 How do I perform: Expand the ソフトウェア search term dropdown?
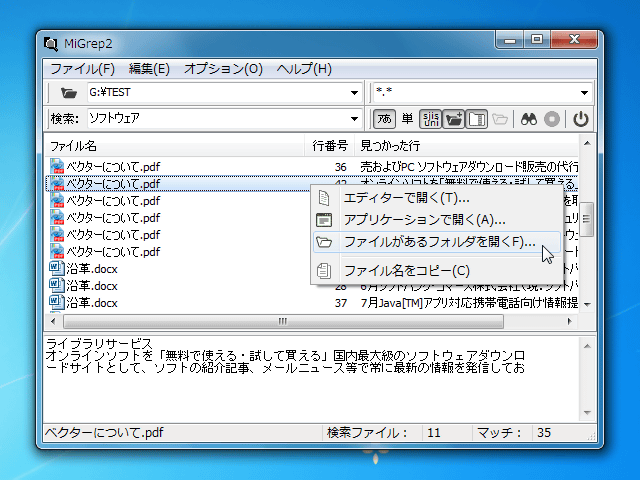(354, 119)
